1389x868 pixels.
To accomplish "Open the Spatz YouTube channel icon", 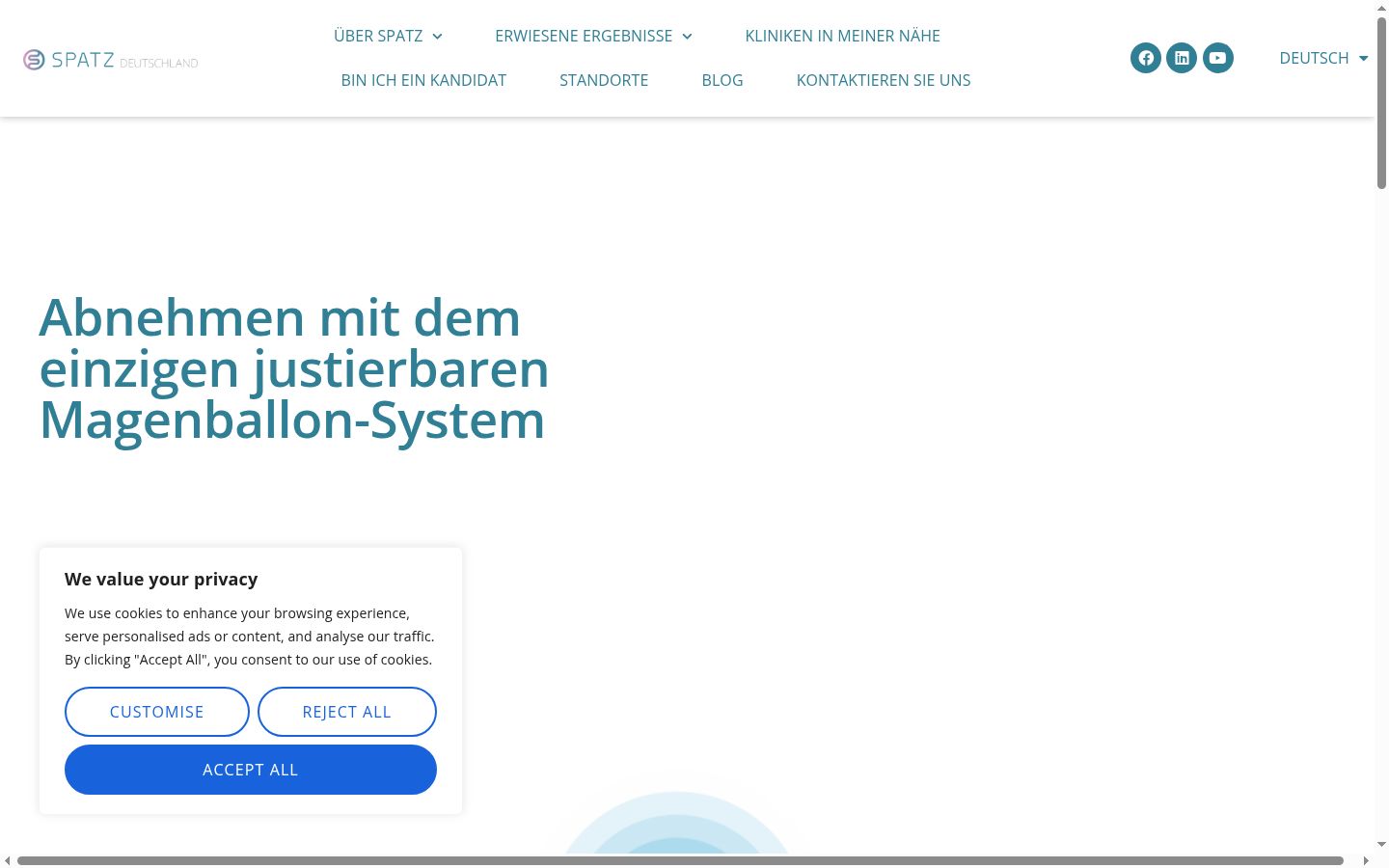I will (x=1218, y=58).
